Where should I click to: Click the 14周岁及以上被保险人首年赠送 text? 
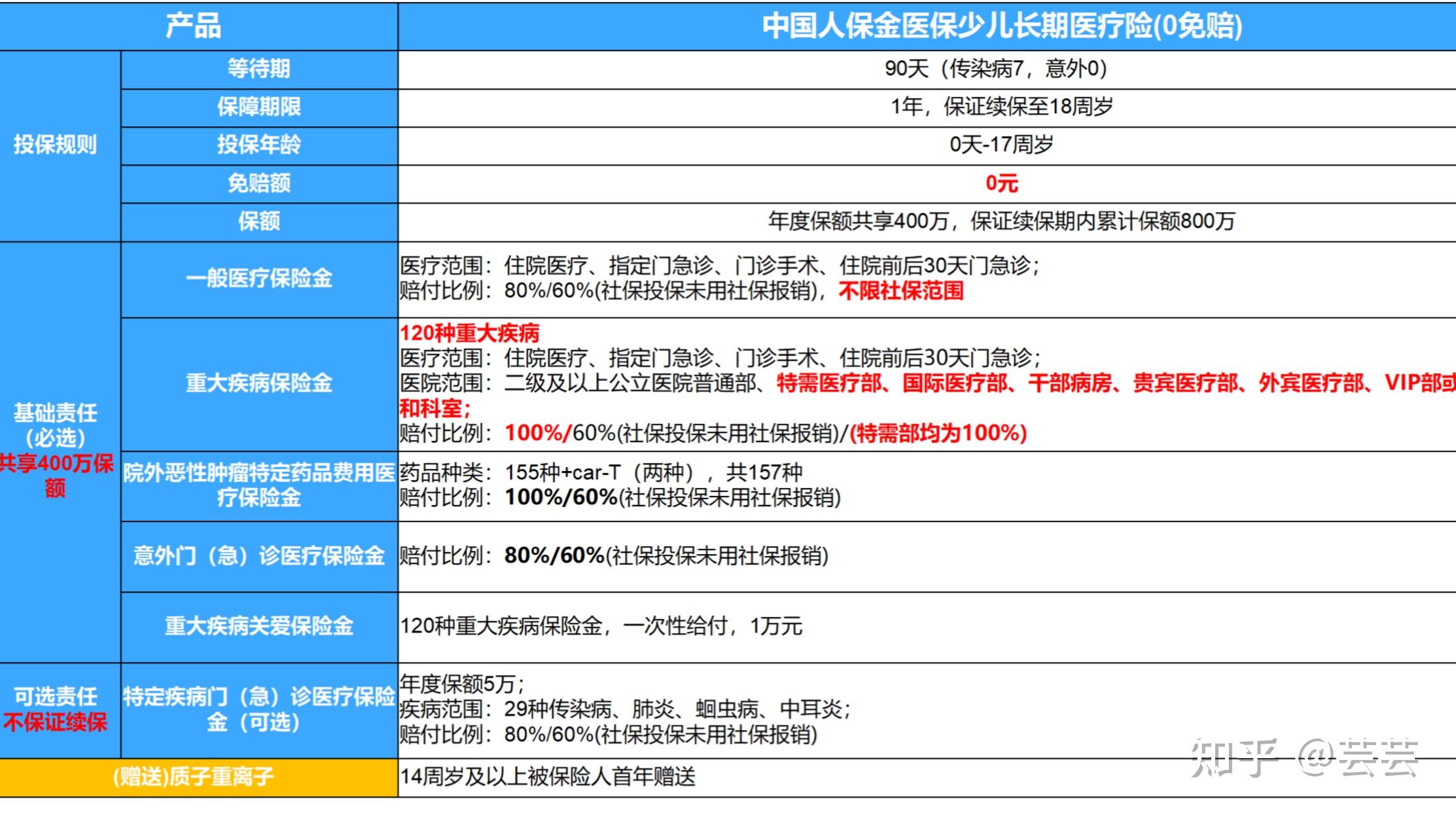[548, 776]
